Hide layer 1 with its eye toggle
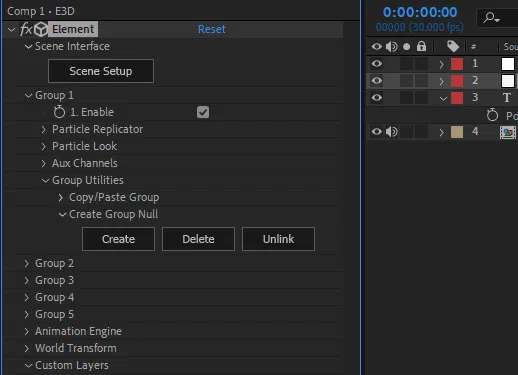This screenshot has width=518, height=375. point(377,63)
